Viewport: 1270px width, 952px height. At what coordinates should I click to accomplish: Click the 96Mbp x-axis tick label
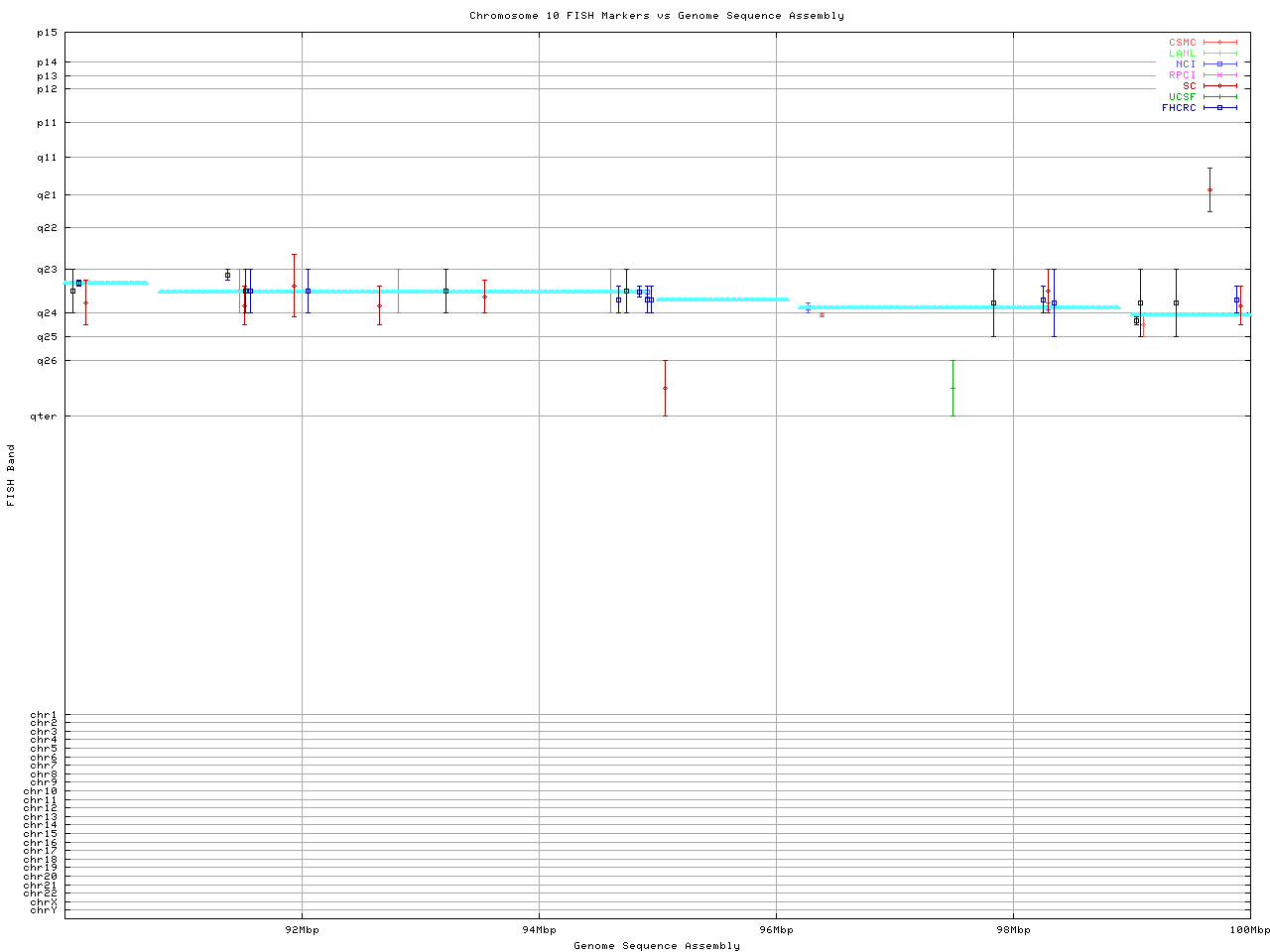pos(776,930)
